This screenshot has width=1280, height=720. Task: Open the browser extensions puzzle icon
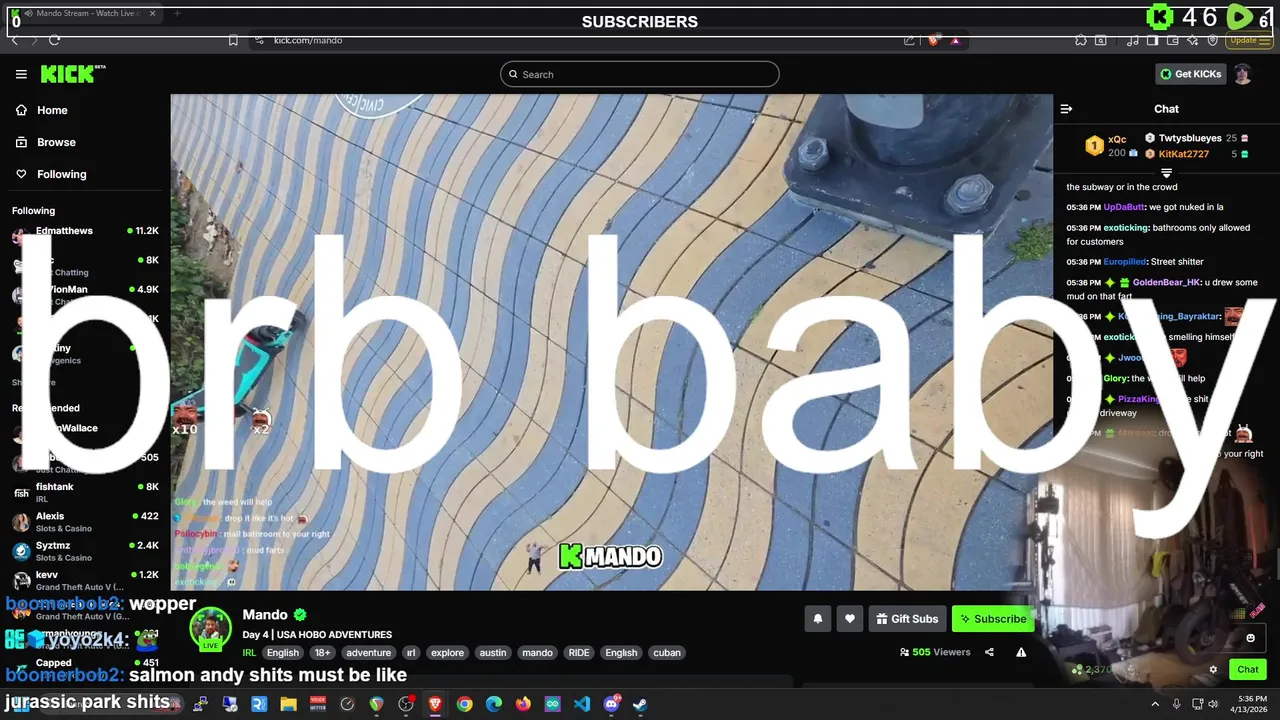click(x=1081, y=40)
